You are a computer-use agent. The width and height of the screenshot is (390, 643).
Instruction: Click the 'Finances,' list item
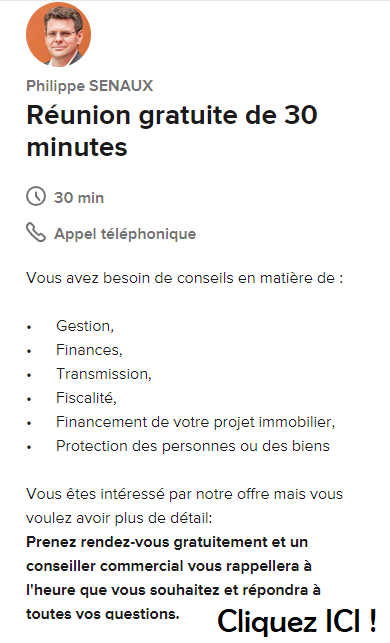[x=89, y=350]
